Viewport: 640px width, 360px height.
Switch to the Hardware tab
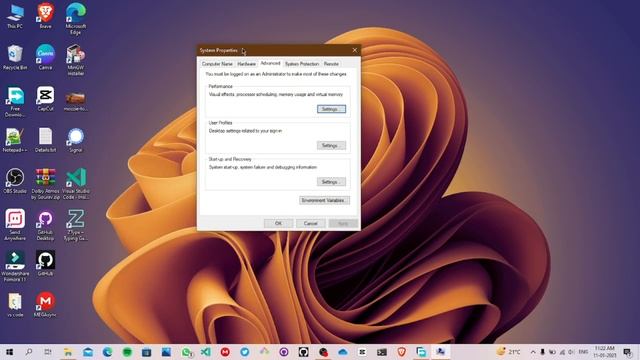[x=247, y=64]
